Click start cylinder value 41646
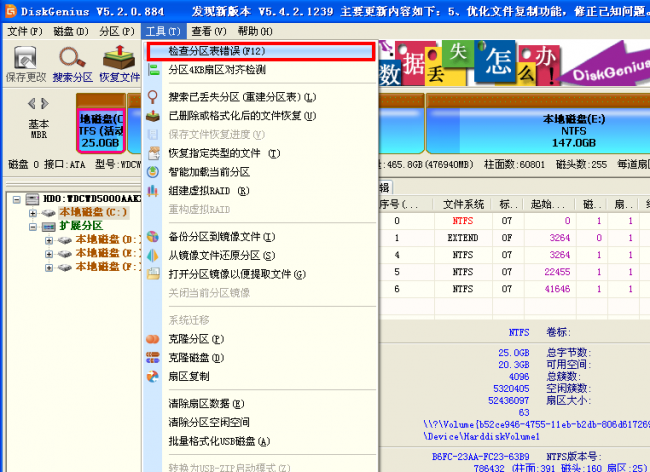Viewport: 650px width, 472px height. pyautogui.click(x=557, y=289)
